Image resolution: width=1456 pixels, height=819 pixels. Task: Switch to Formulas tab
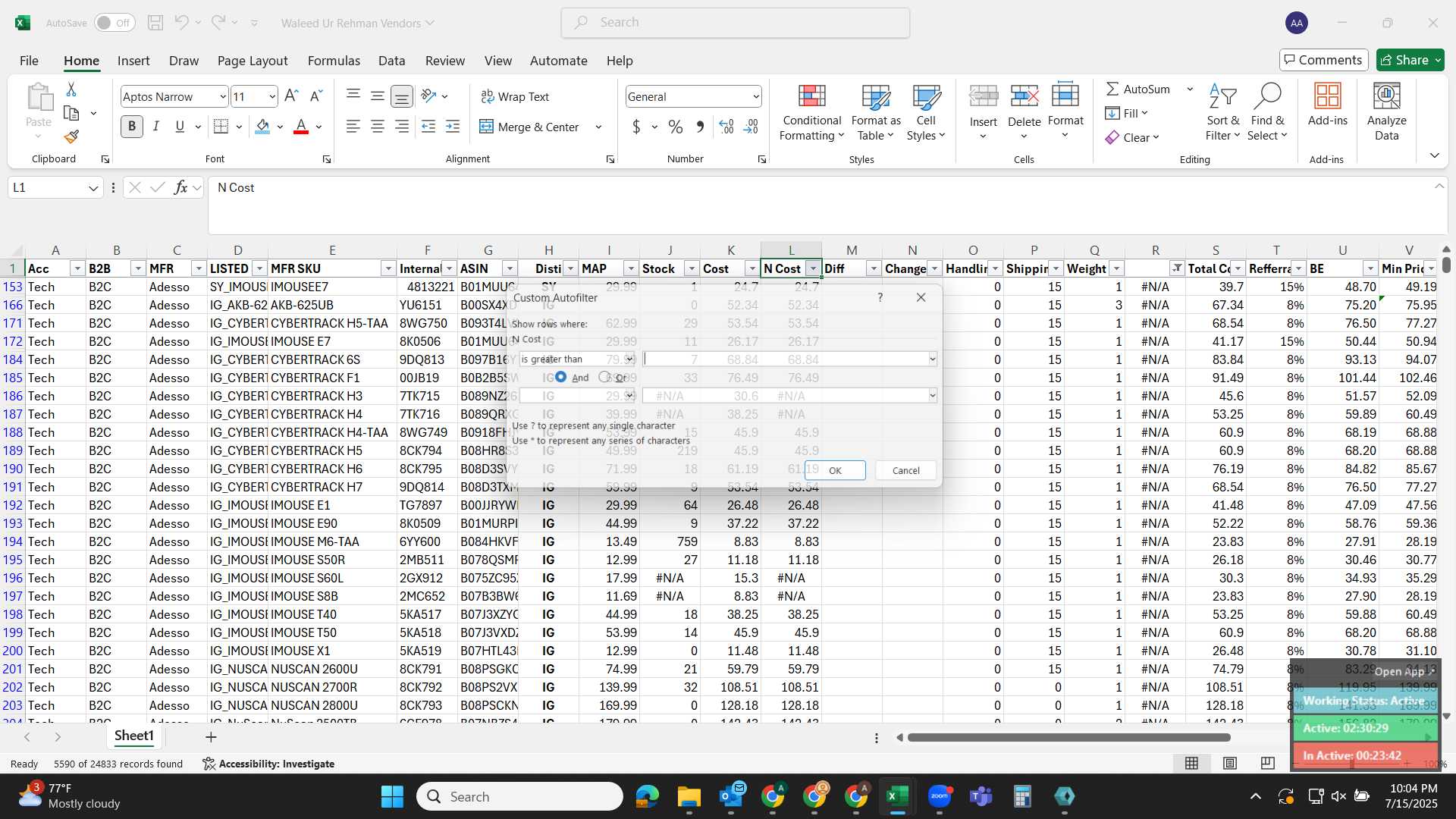(x=334, y=61)
